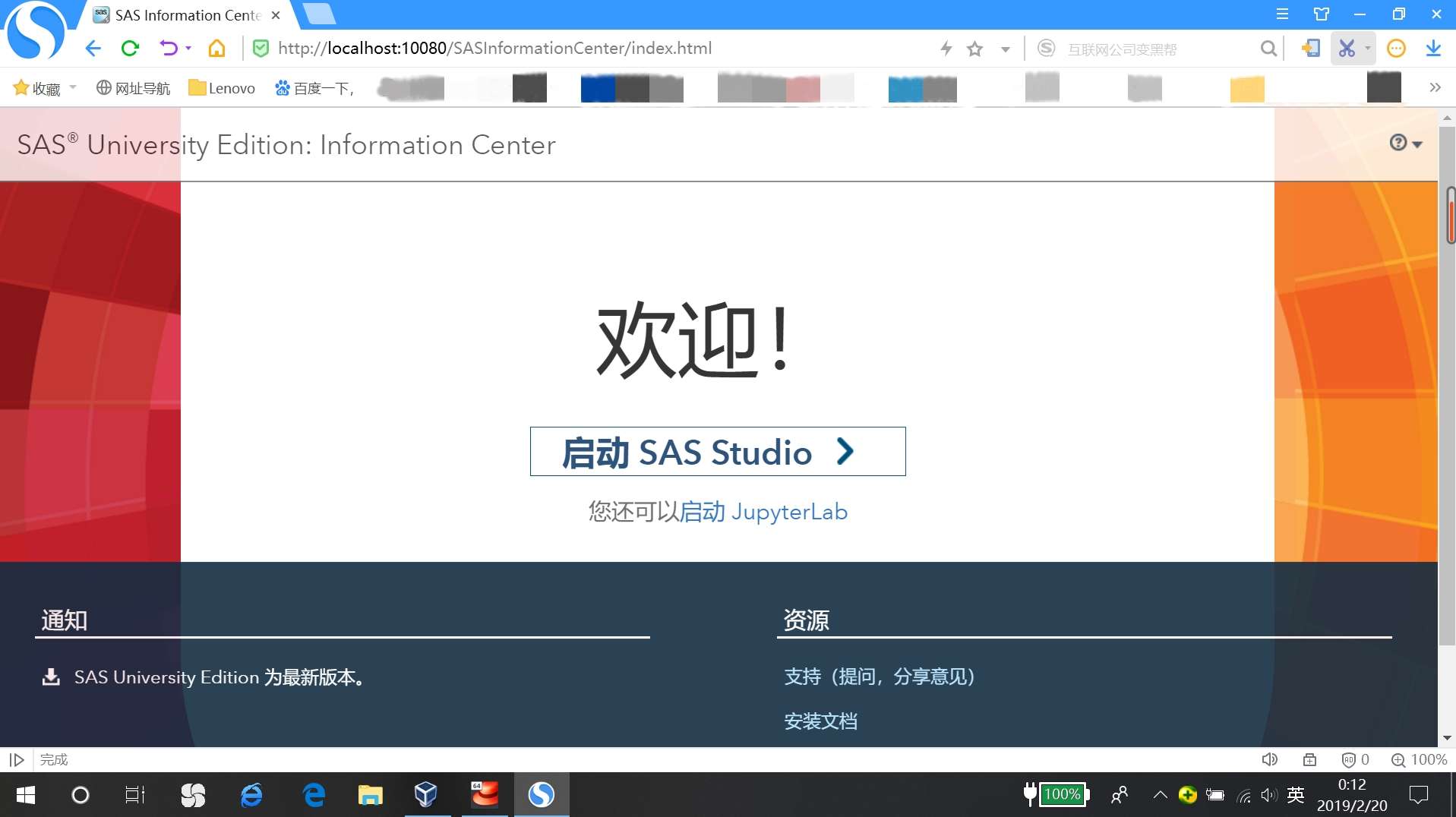Launch Microsoft Edge from the taskbar
The width and height of the screenshot is (1456, 817).
click(314, 795)
